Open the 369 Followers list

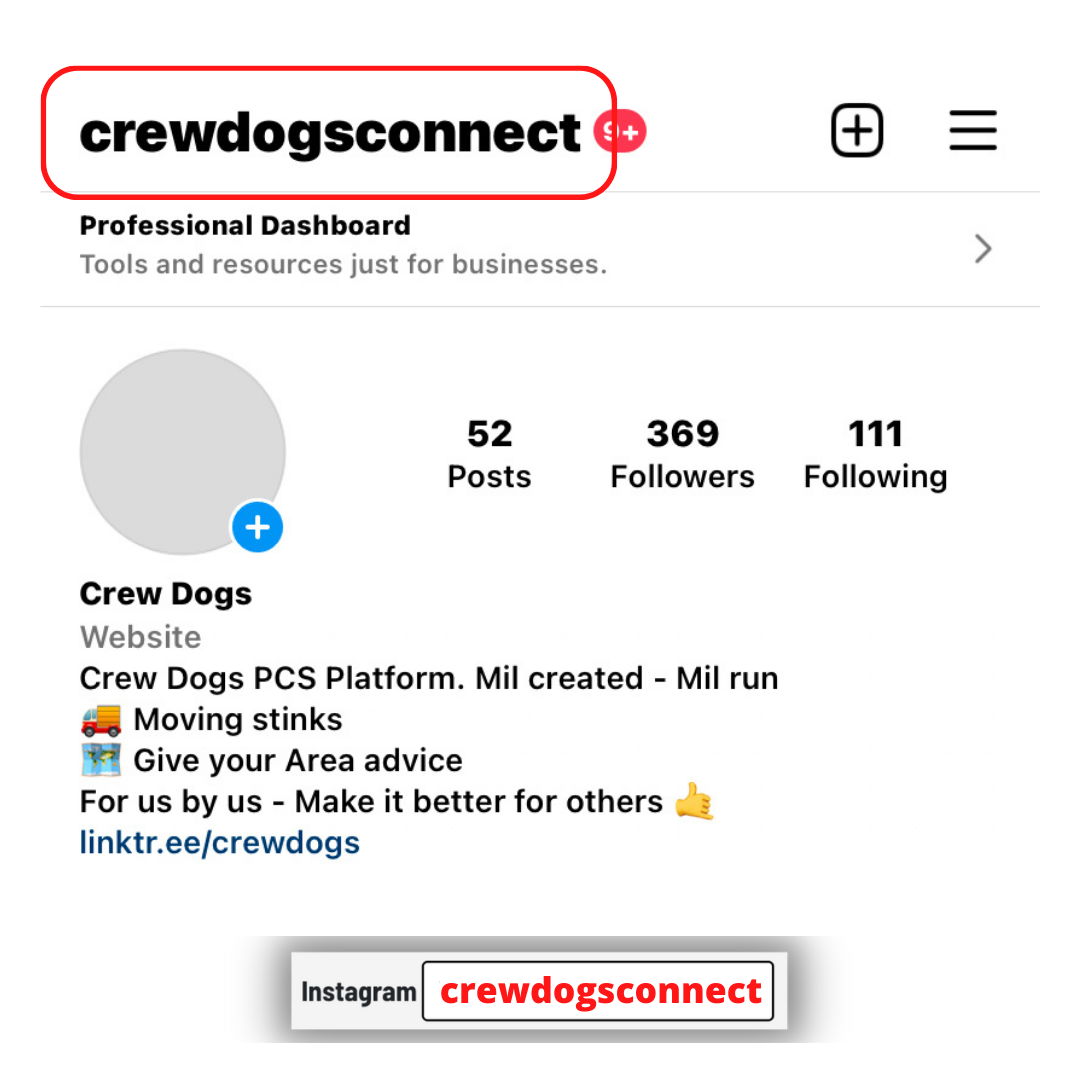coord(683,454)
